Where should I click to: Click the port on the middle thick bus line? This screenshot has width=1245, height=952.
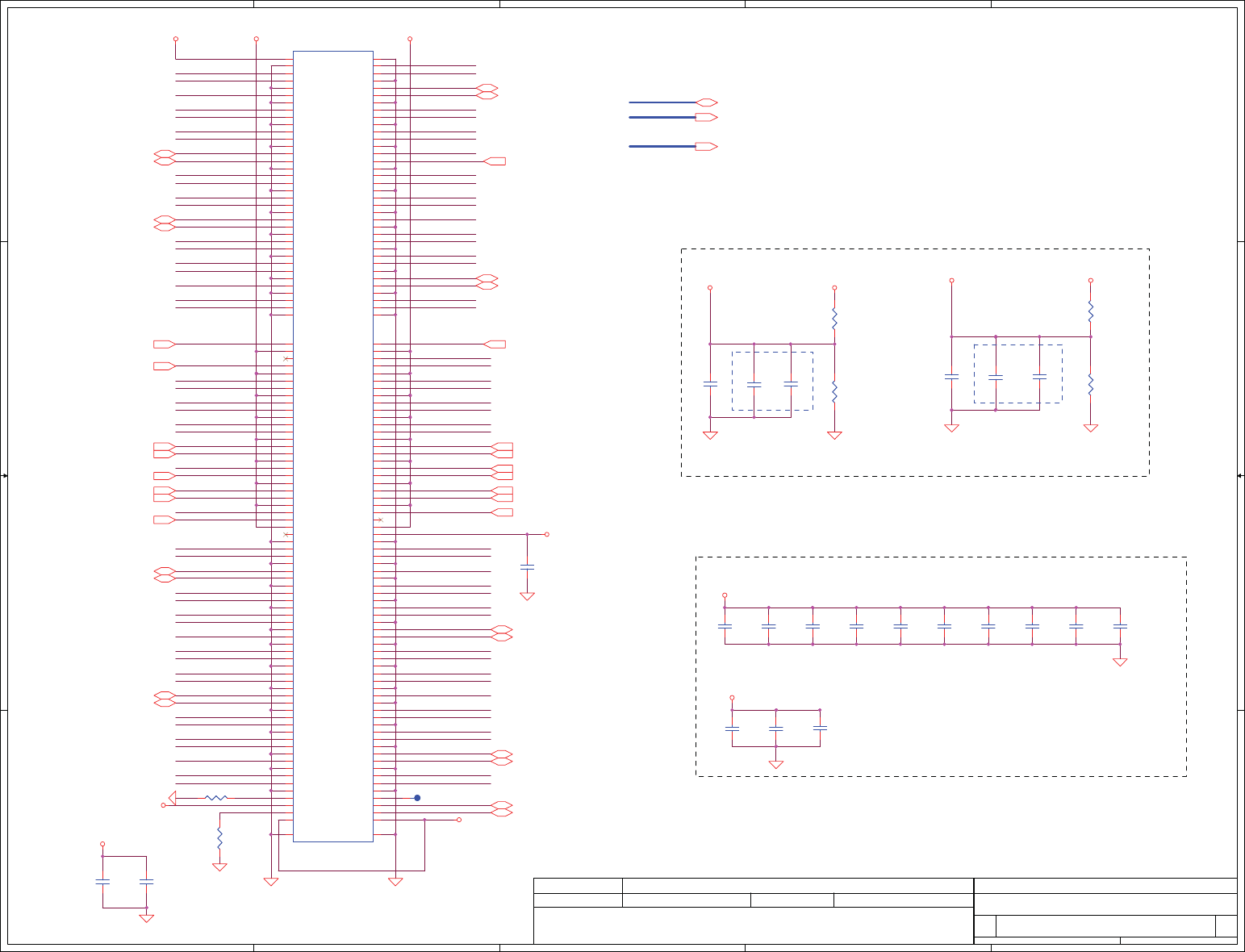[706, 117]
